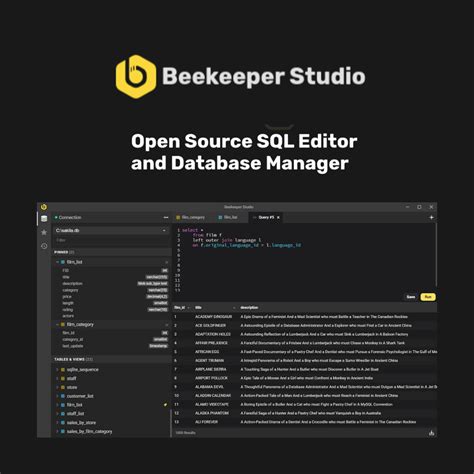Select the Query #5 tab
Image resolution: width=474 pixels, height=474 pixels.
click(x=266, y=217)
